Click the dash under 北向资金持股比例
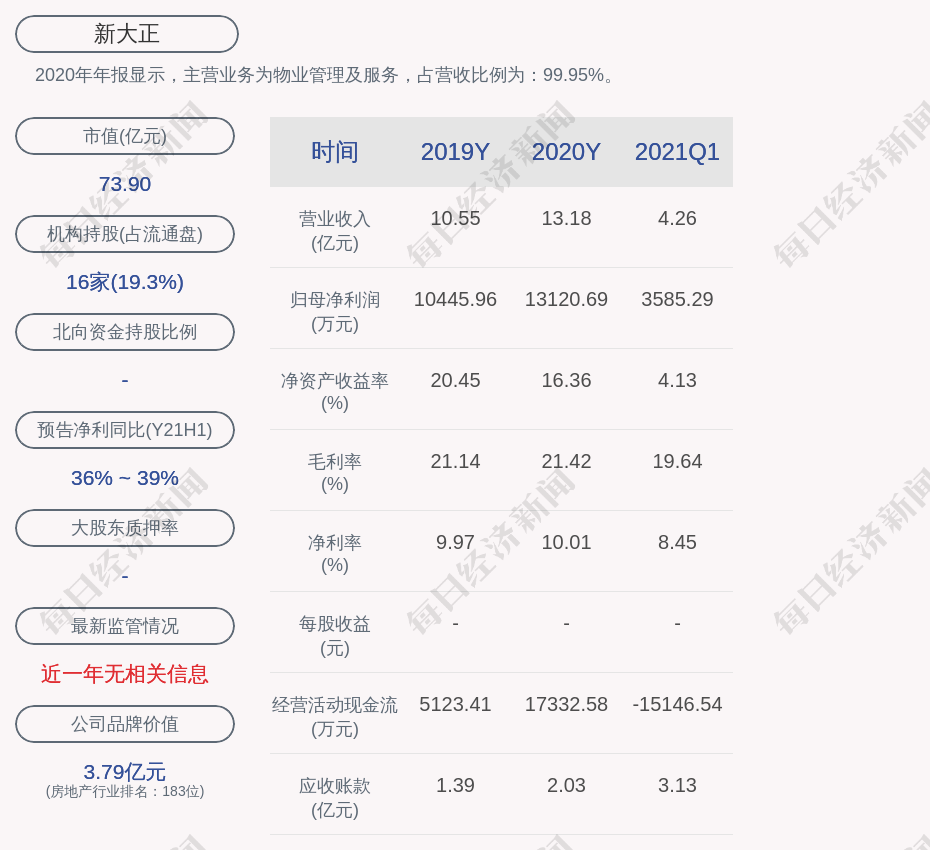This screenshot has width=930, height=850. point(125,380)
